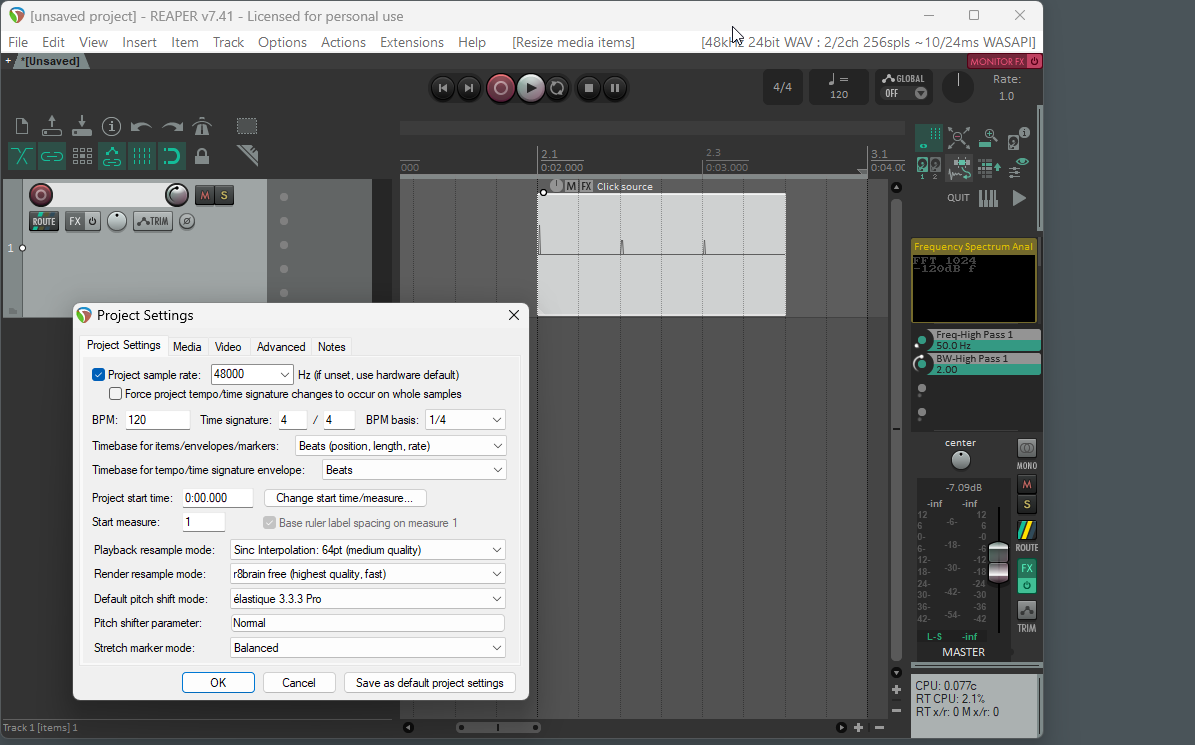Open Track 1 FX button
Image resolution: width=1195 pixels, height=745 pixels.
coord(74,221)
